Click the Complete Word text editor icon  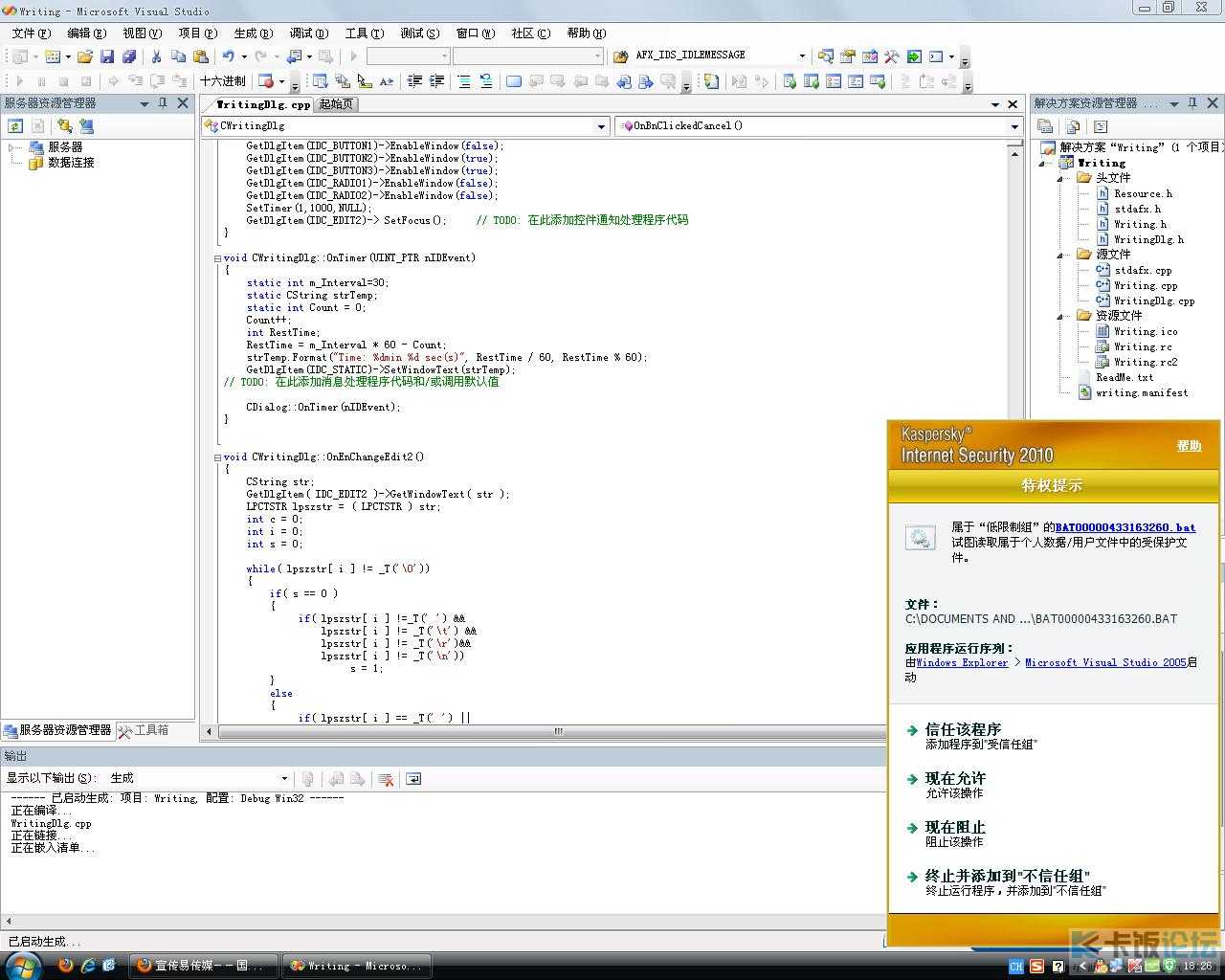pos(386,81)
